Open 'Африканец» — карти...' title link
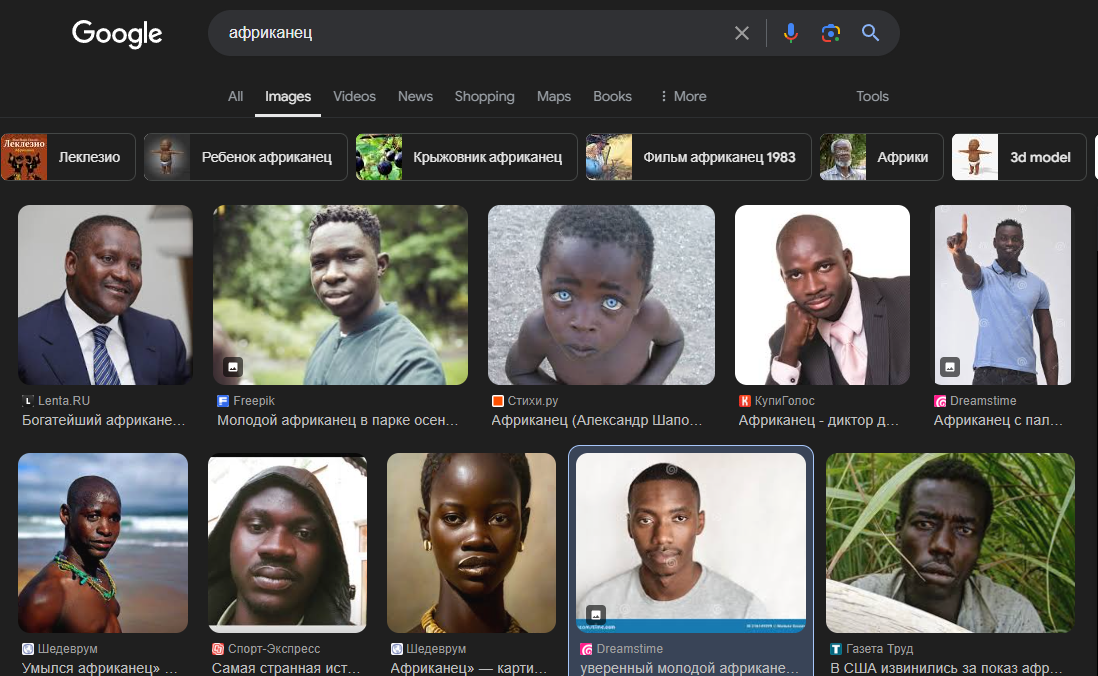1098x676 pixels. point(468,668)
